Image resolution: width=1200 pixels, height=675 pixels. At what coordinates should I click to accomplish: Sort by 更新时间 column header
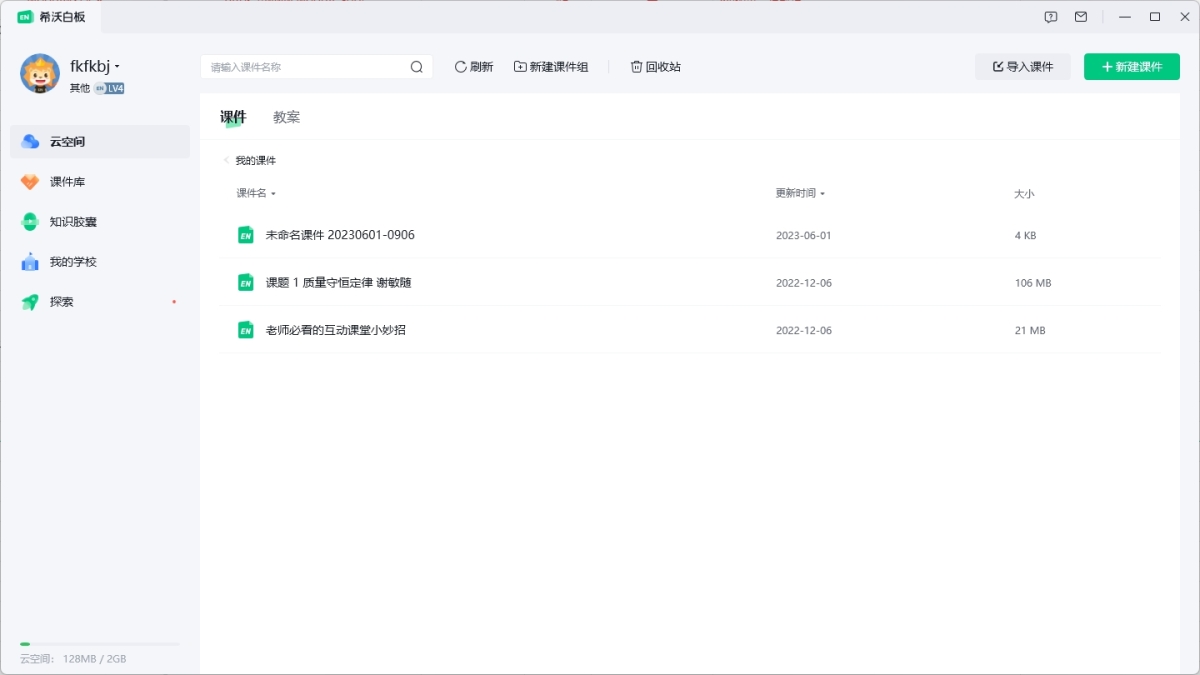point(800,193)
